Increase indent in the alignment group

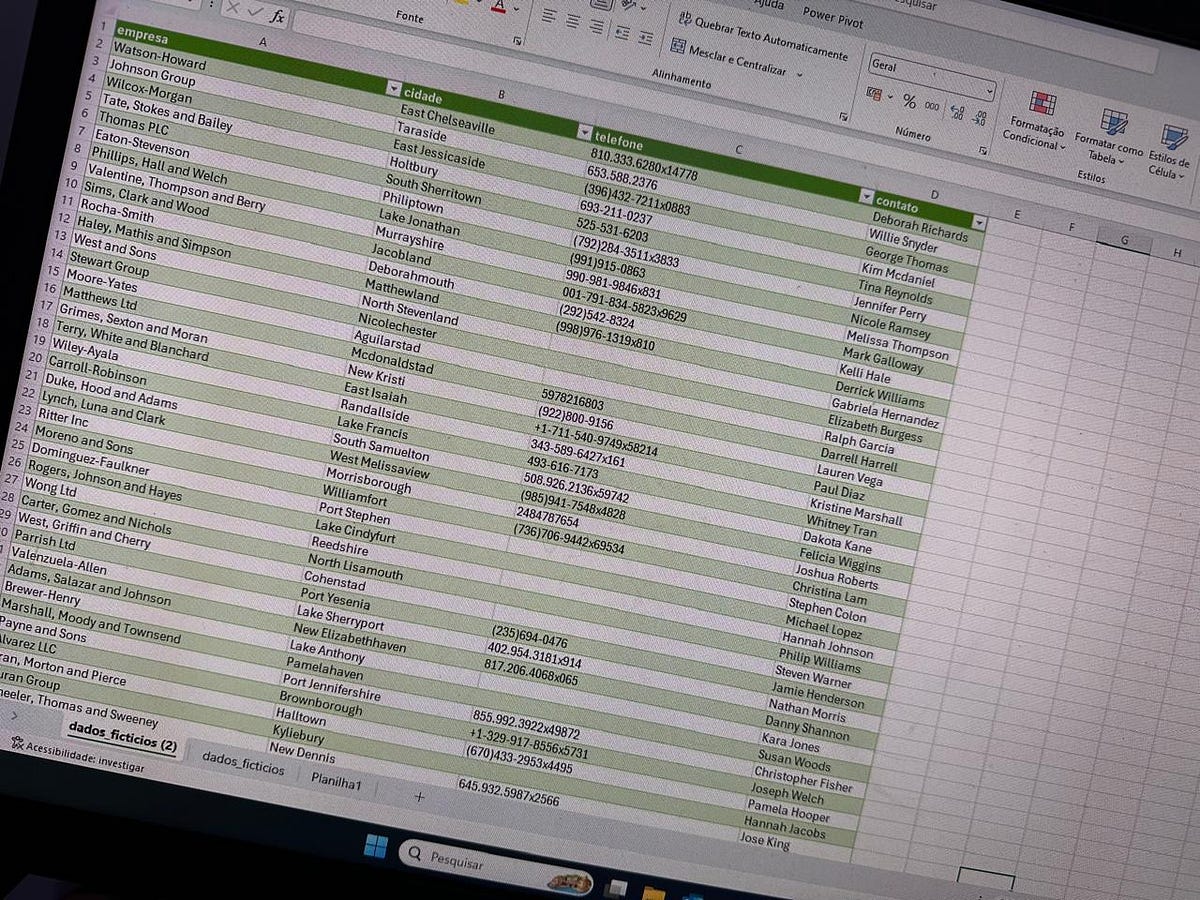(645, 37)
